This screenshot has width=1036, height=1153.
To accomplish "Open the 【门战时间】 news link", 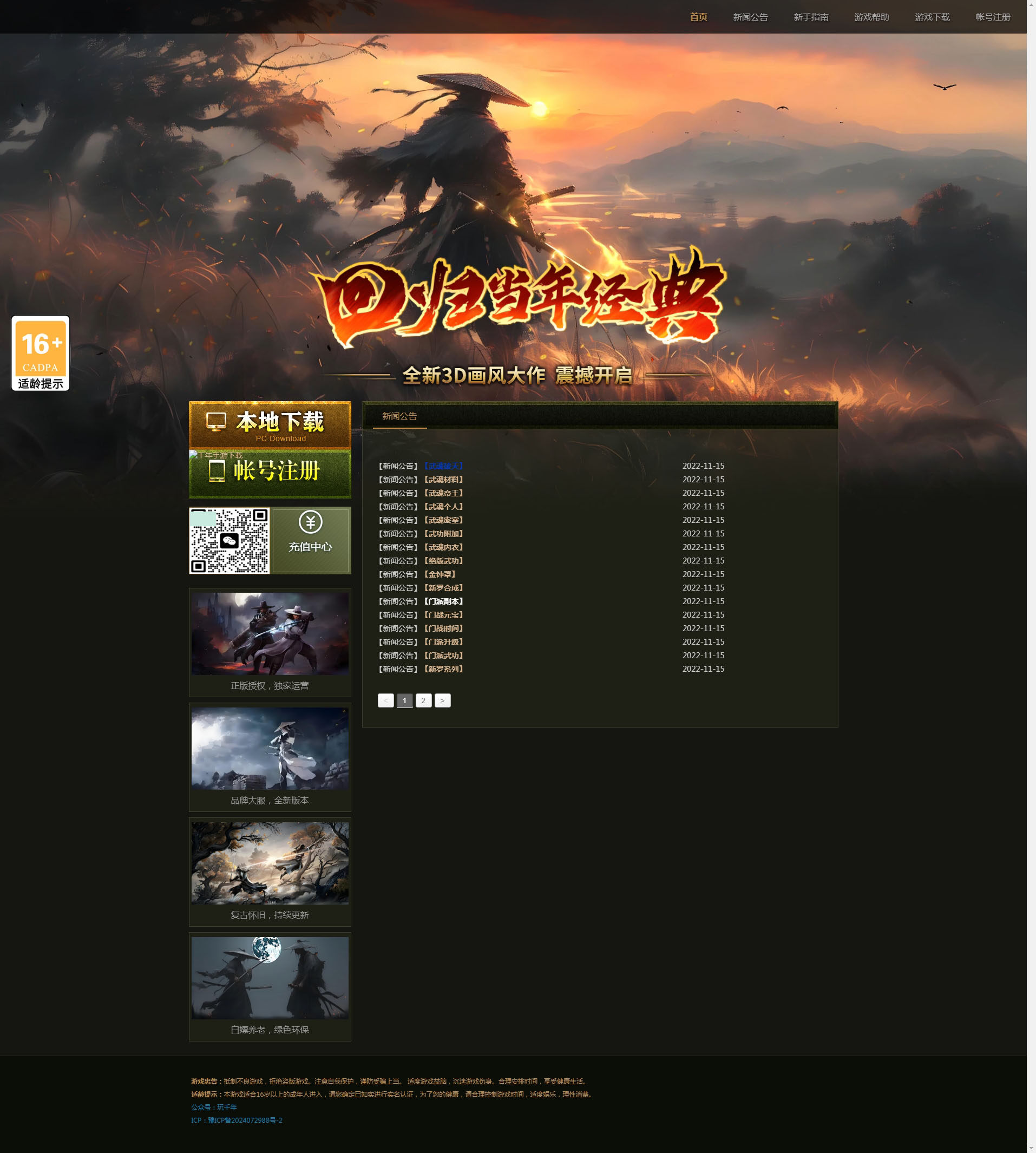I will [443, 628].
